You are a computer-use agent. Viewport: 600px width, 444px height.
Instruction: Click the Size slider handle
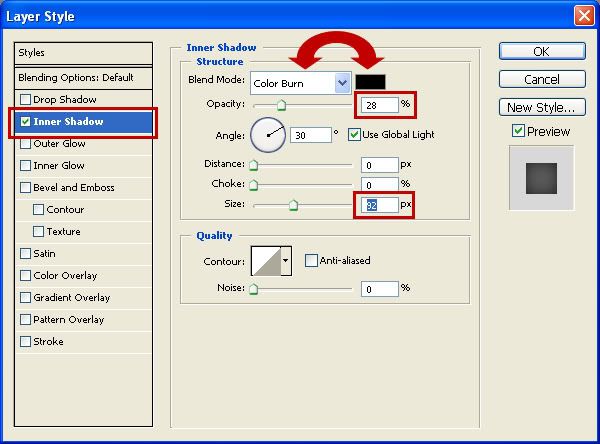click(293, 205)
